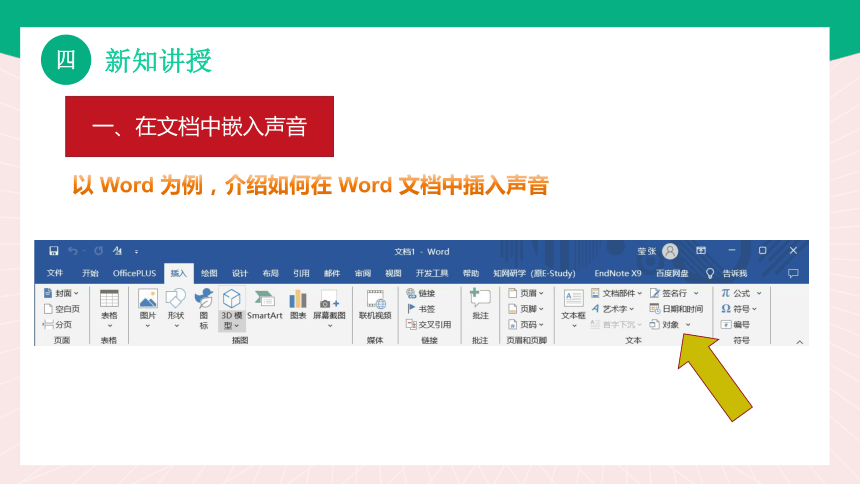Open the 审阅 tab
This screenshot has height=484, width=860.
click(363, 273)
